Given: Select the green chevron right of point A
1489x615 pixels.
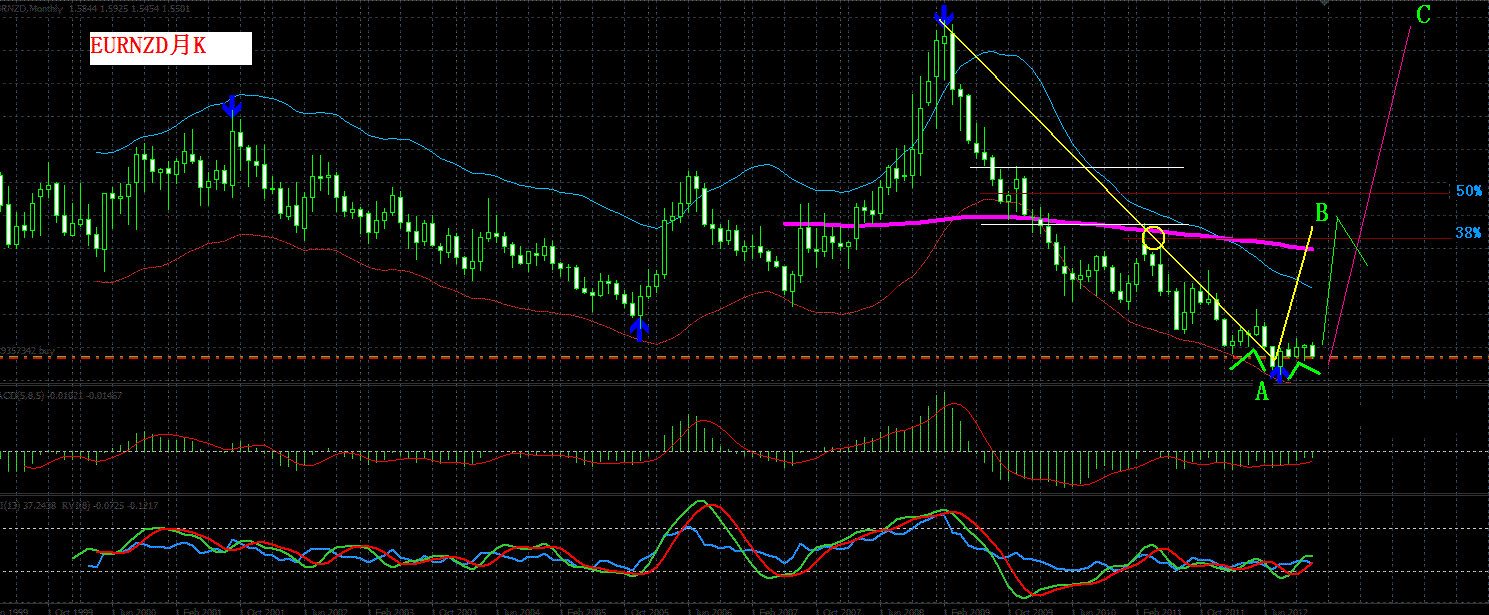Looking at the screenshot, I should [1304, 369].
